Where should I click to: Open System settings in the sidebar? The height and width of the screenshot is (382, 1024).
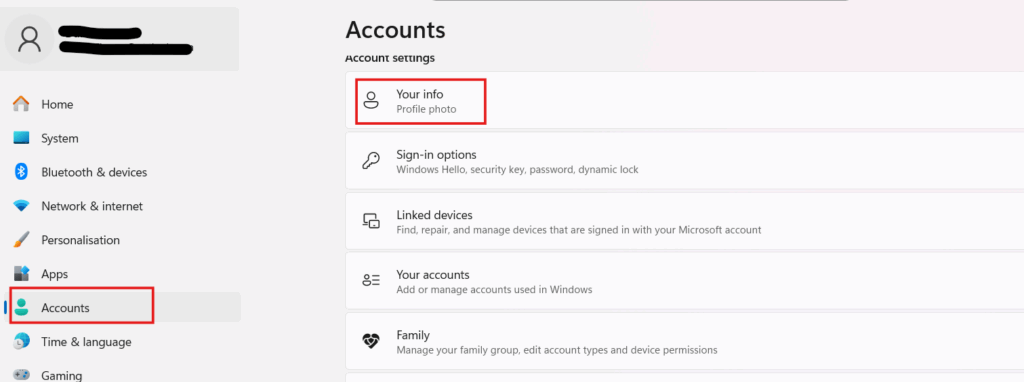point(59,138)
